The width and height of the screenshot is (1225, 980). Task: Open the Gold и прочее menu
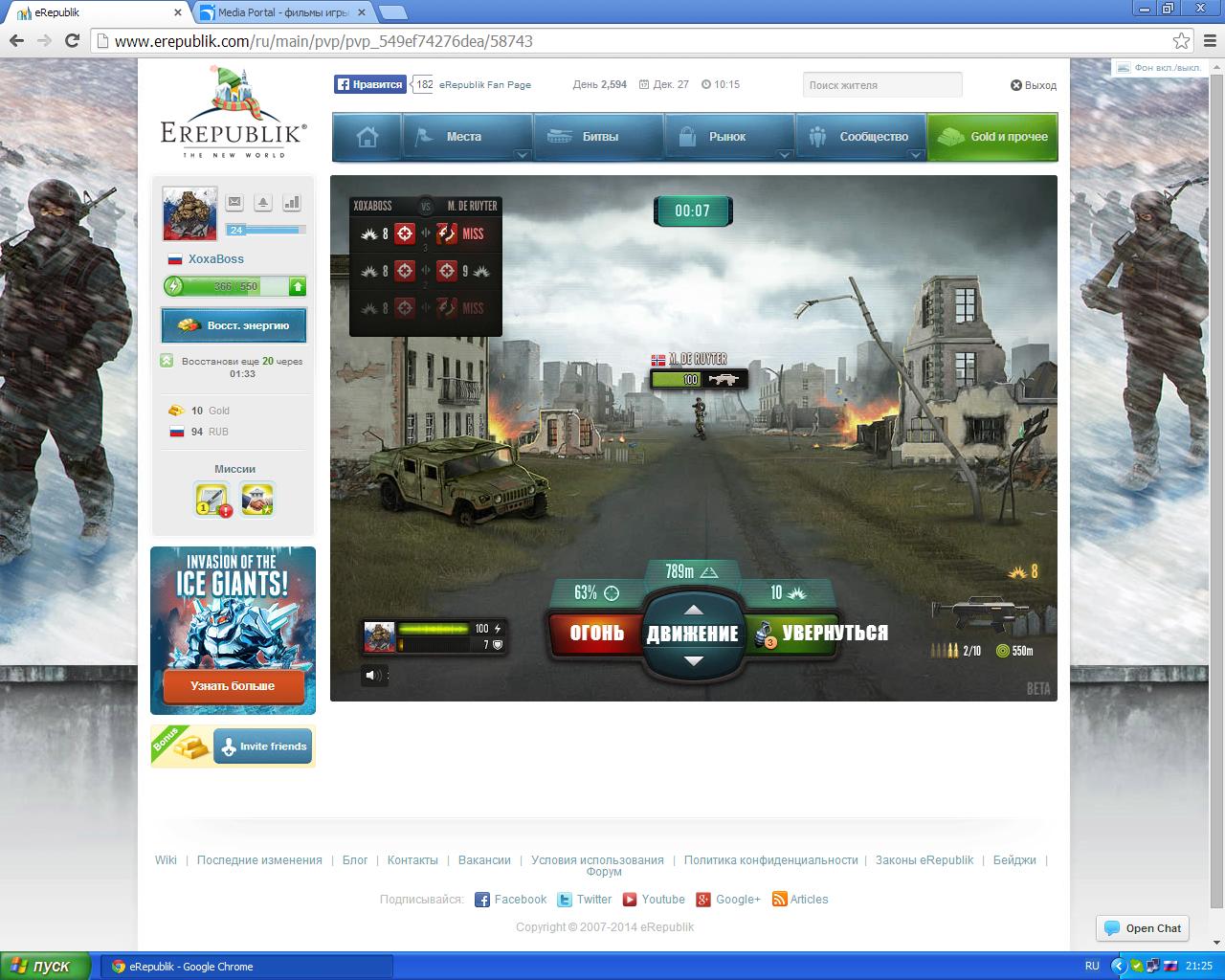pyautogui.click(x=992, y=137)
